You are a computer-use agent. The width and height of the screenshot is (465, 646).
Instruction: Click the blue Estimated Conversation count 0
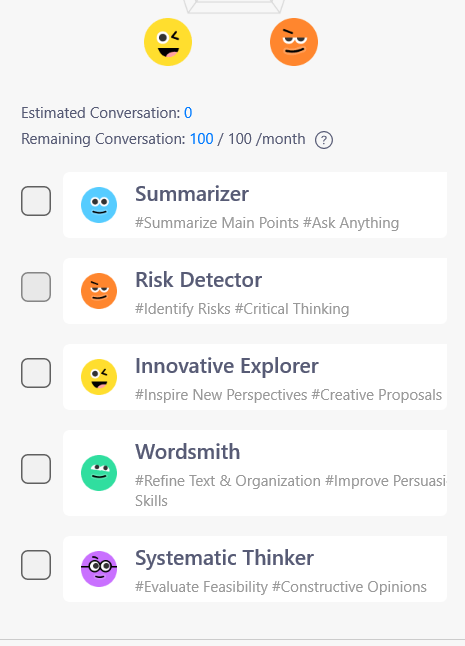[x=188, y=113]
